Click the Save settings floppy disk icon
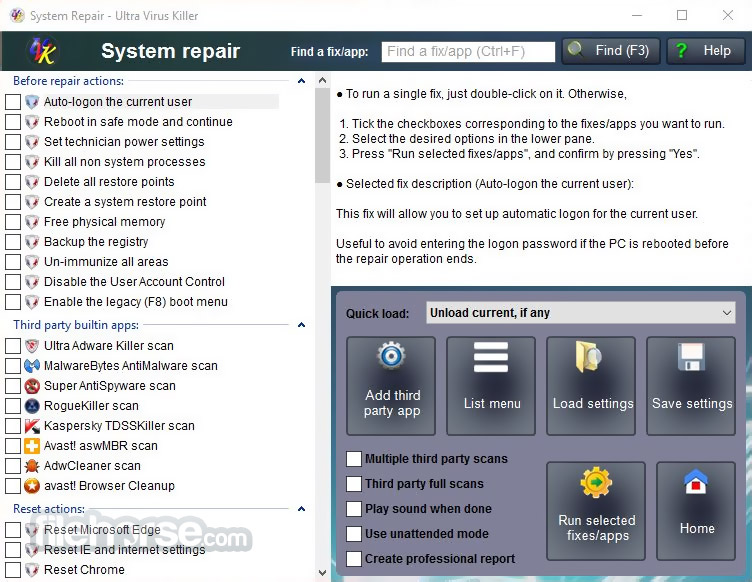Image resolution: width=752 pixels, height=582 pixels. 692,357
